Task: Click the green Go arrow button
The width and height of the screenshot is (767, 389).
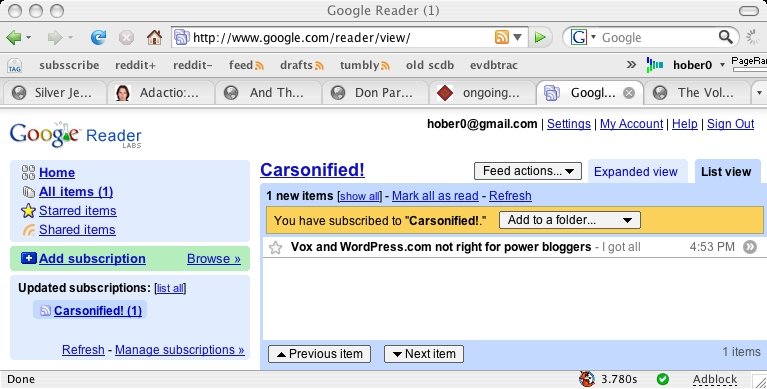Action: click(540, 37)
